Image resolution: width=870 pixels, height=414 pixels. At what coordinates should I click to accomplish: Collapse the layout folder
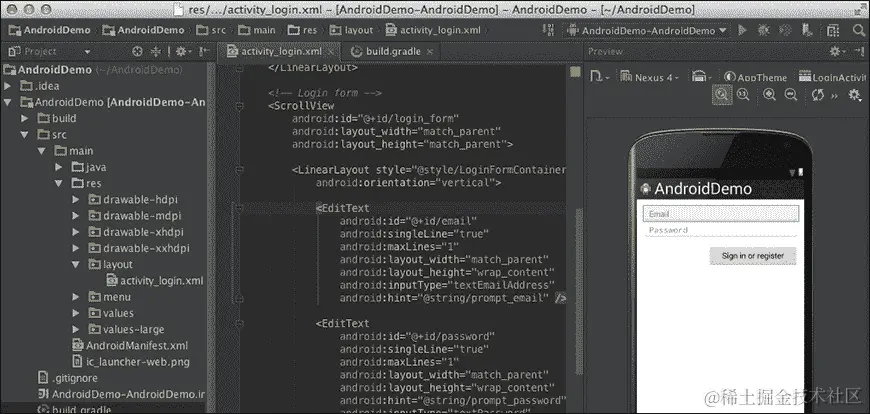(x=76, y=265)
